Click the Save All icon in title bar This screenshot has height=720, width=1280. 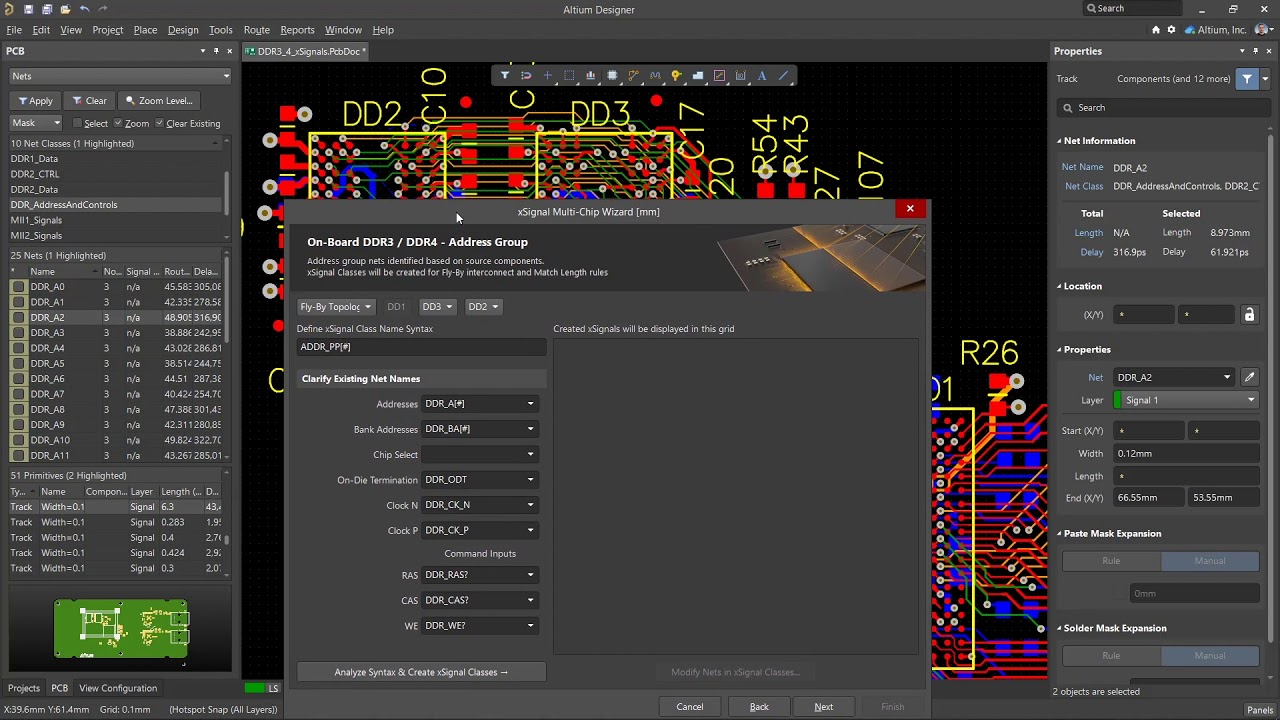(47, 9)
